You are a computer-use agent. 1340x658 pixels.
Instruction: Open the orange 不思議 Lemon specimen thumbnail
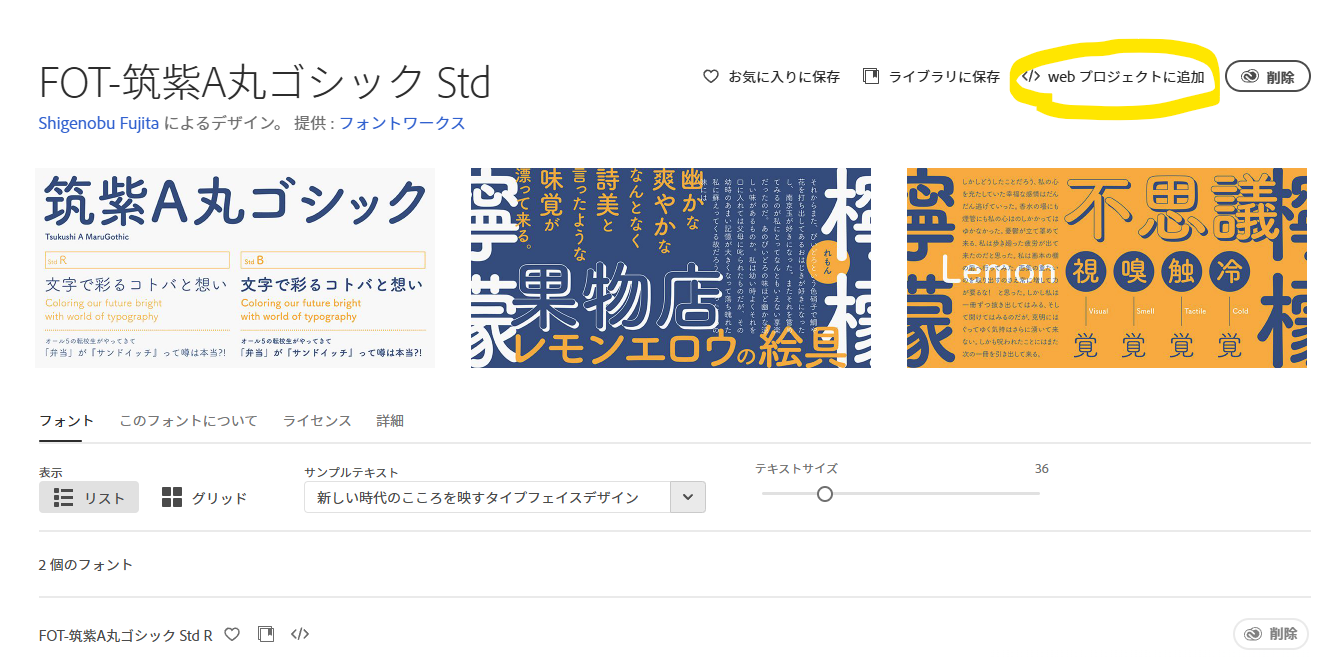tap(1107, 267)
